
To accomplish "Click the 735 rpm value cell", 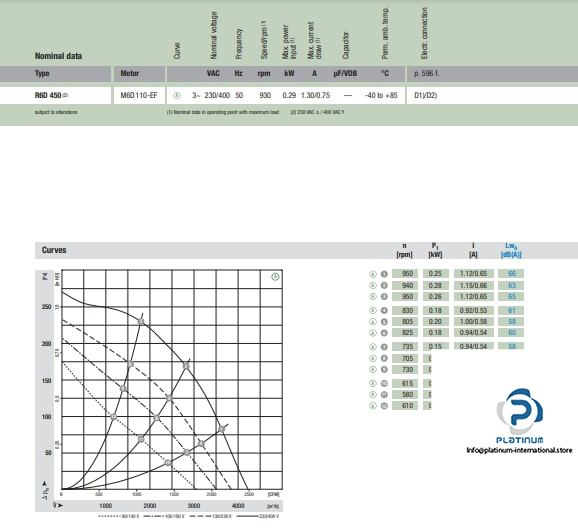I will pos(405,347).
